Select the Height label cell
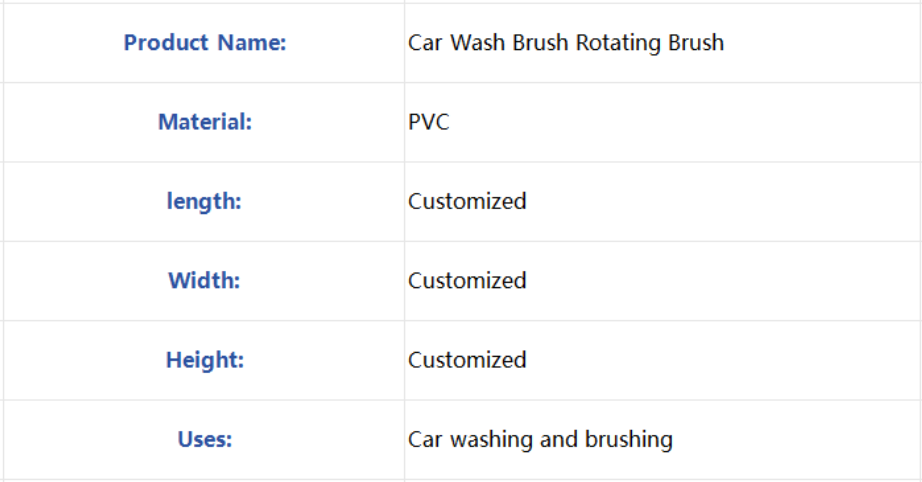 [x=204, y=360]
